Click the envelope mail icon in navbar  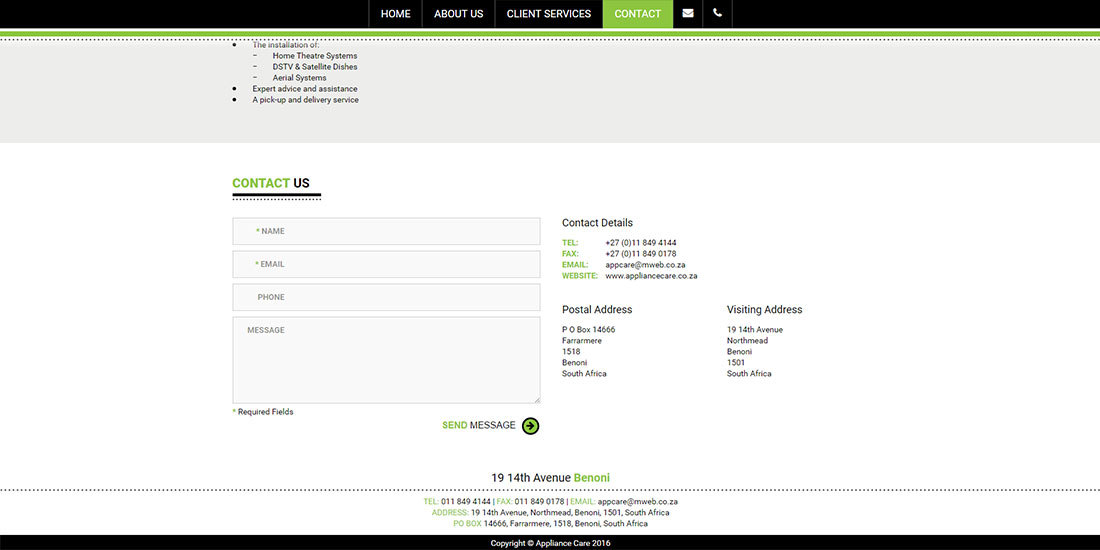[688, 13]
